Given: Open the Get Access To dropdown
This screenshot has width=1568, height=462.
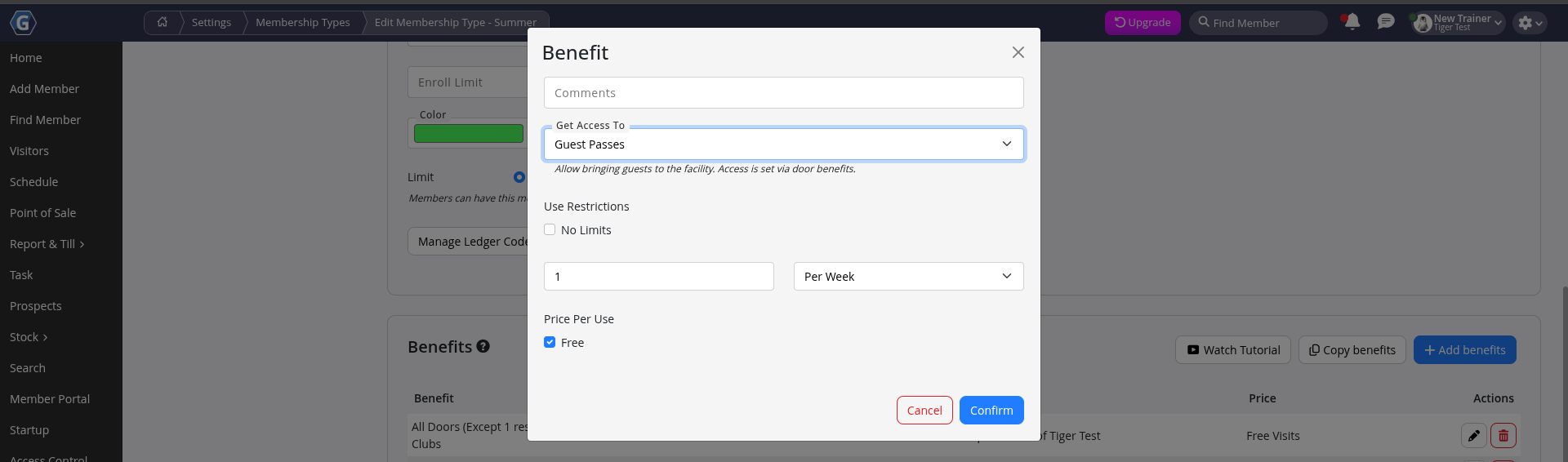Looking at the screenshot, I should pyautogui.click(x=784, y=144).
